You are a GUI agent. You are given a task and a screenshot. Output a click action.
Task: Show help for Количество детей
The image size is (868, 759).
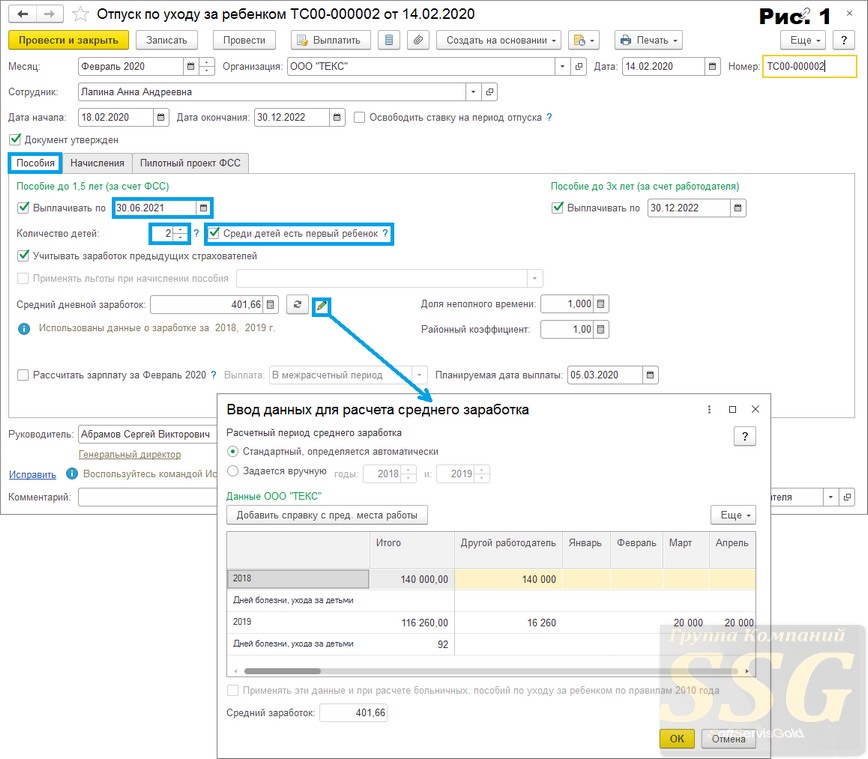pos(196,234)
